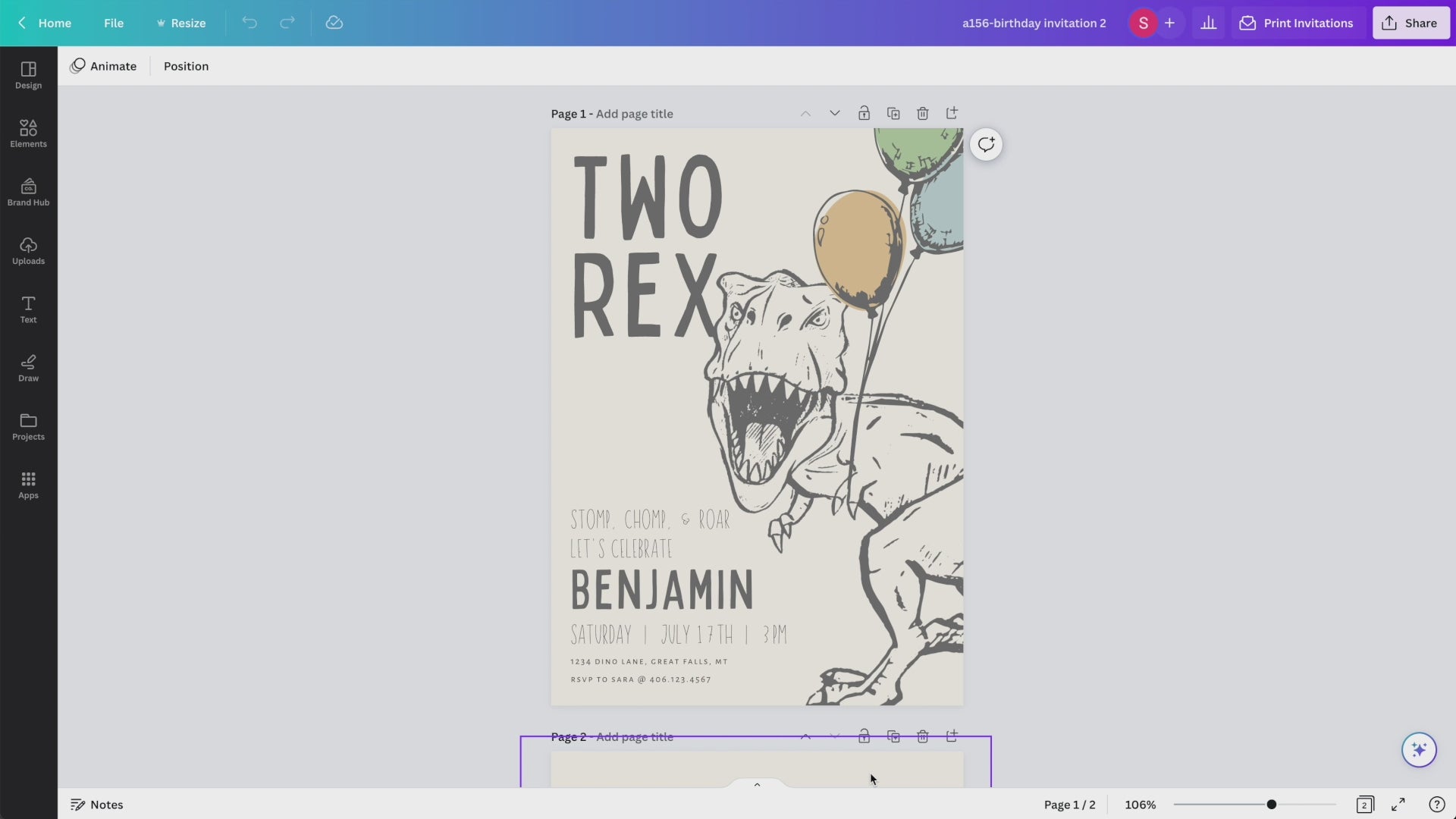Toggle fullscreen presentation mode

tap(1398, 805)
